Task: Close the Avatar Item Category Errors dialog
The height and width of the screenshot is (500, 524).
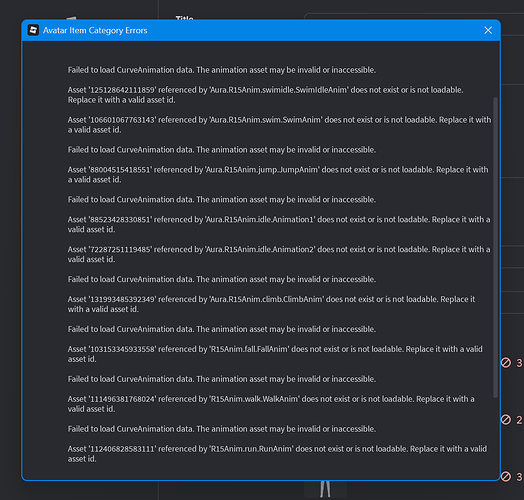Action: point(488,30)
